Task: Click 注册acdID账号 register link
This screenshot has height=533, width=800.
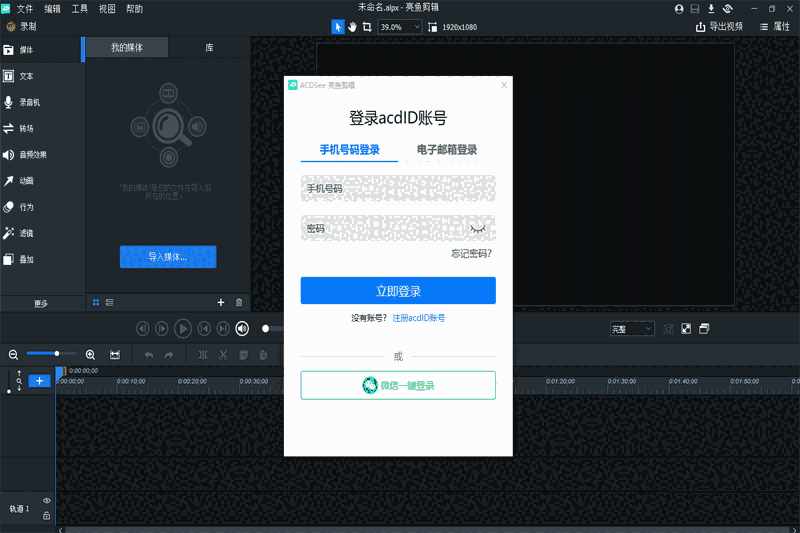Action: 418,318
